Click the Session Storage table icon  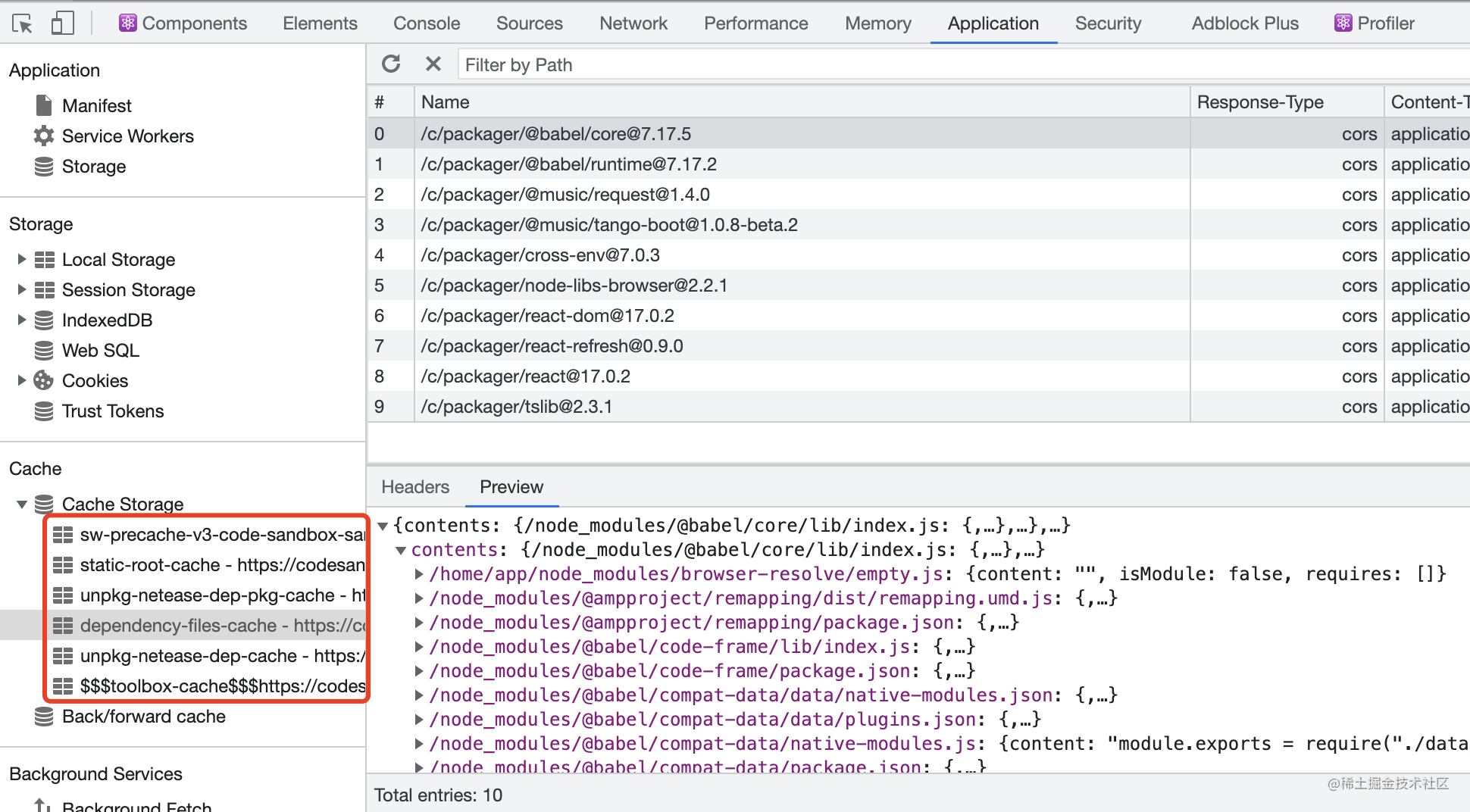pyautogui.click(x=45, y=290)
